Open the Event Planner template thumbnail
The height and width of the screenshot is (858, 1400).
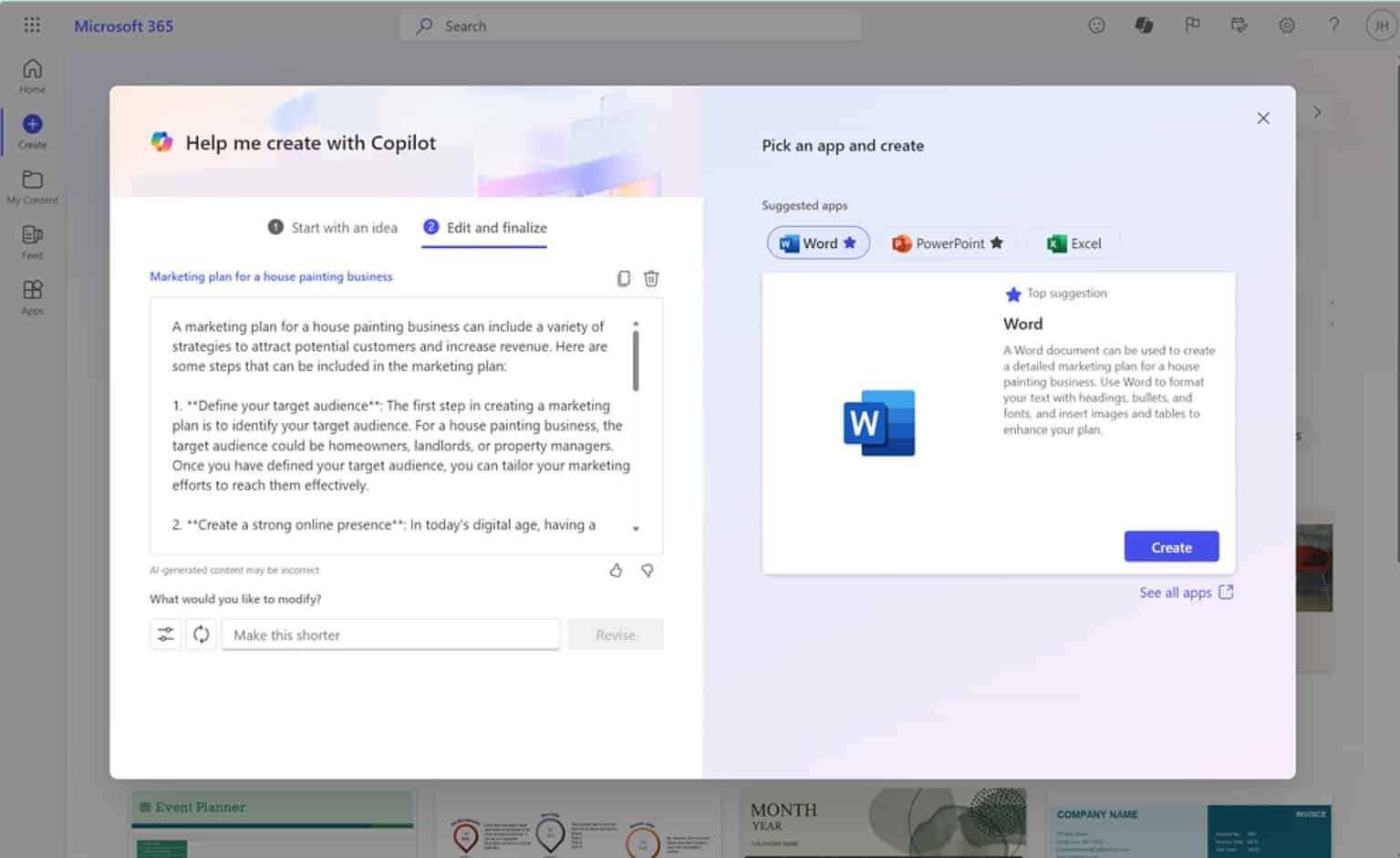click(273, 823)
